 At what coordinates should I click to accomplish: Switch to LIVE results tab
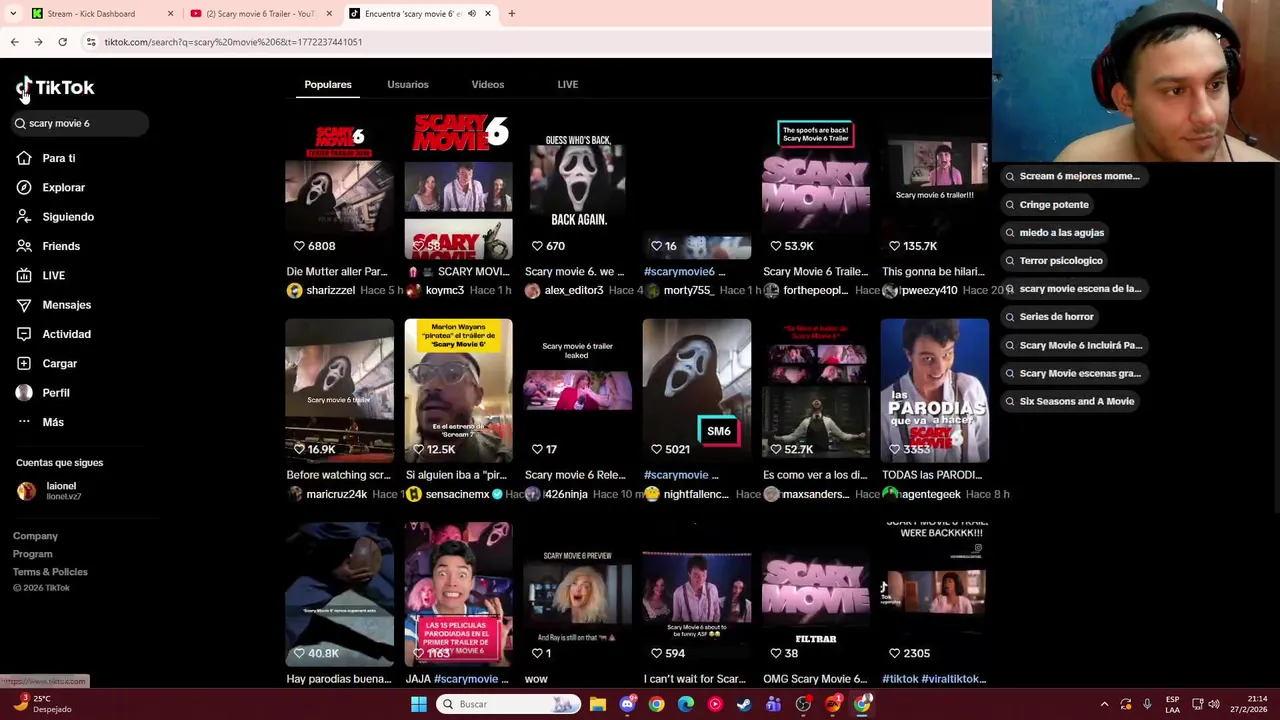click(x=567, y=84)
